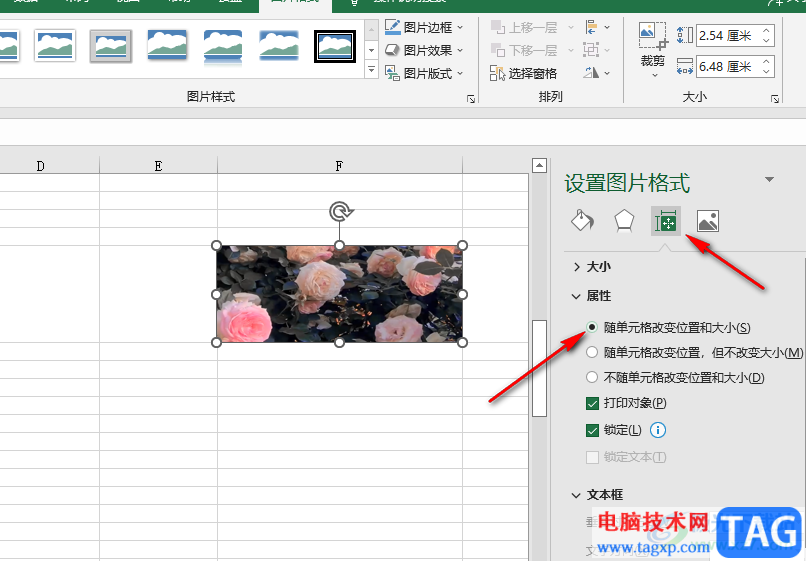Select 随单元格改变位置和大小 radio option
Screen dimensions: 806x561
pyautogui.click(x=592, y=327)
